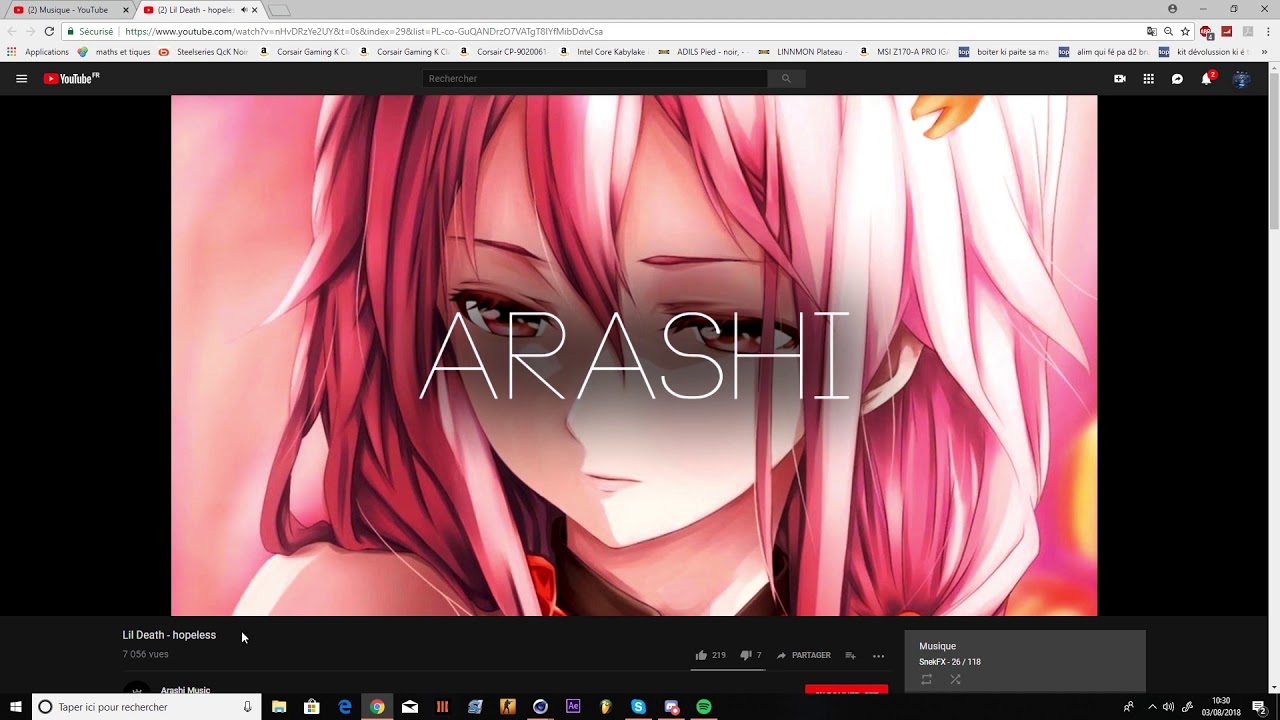
Task: Open After Effects from the taskbar
Action: [x=573, y=707]
